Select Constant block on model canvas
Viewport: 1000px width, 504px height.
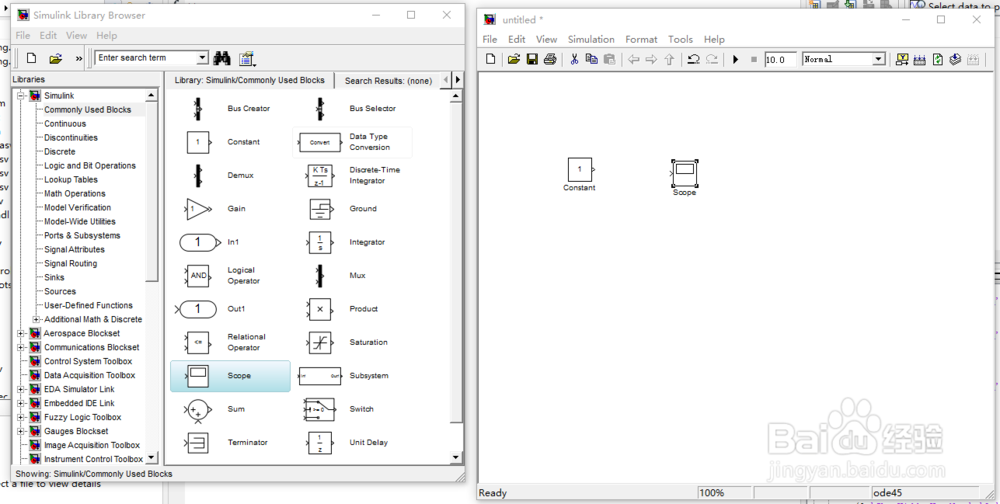click(x=580, y=170)
